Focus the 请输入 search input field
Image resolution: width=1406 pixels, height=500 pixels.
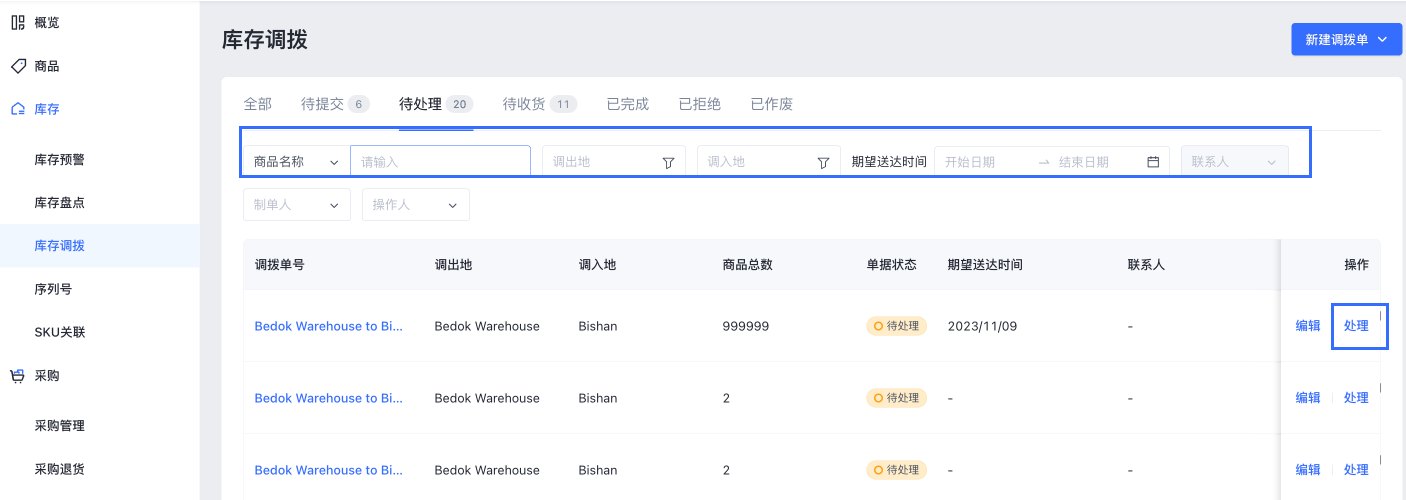pyautogui.click(x=440, y=161)
